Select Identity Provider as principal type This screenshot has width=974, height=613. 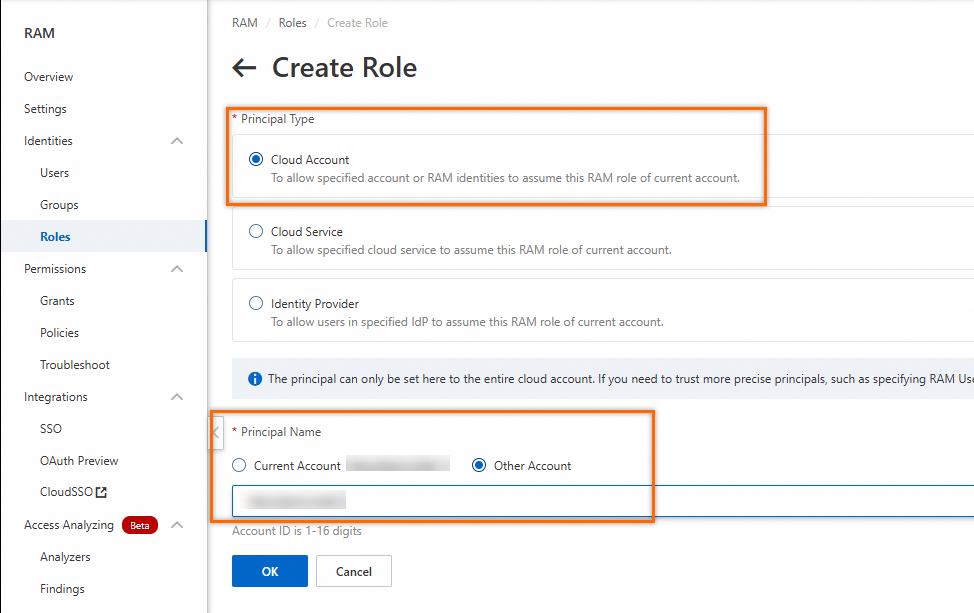coord(256,303)
